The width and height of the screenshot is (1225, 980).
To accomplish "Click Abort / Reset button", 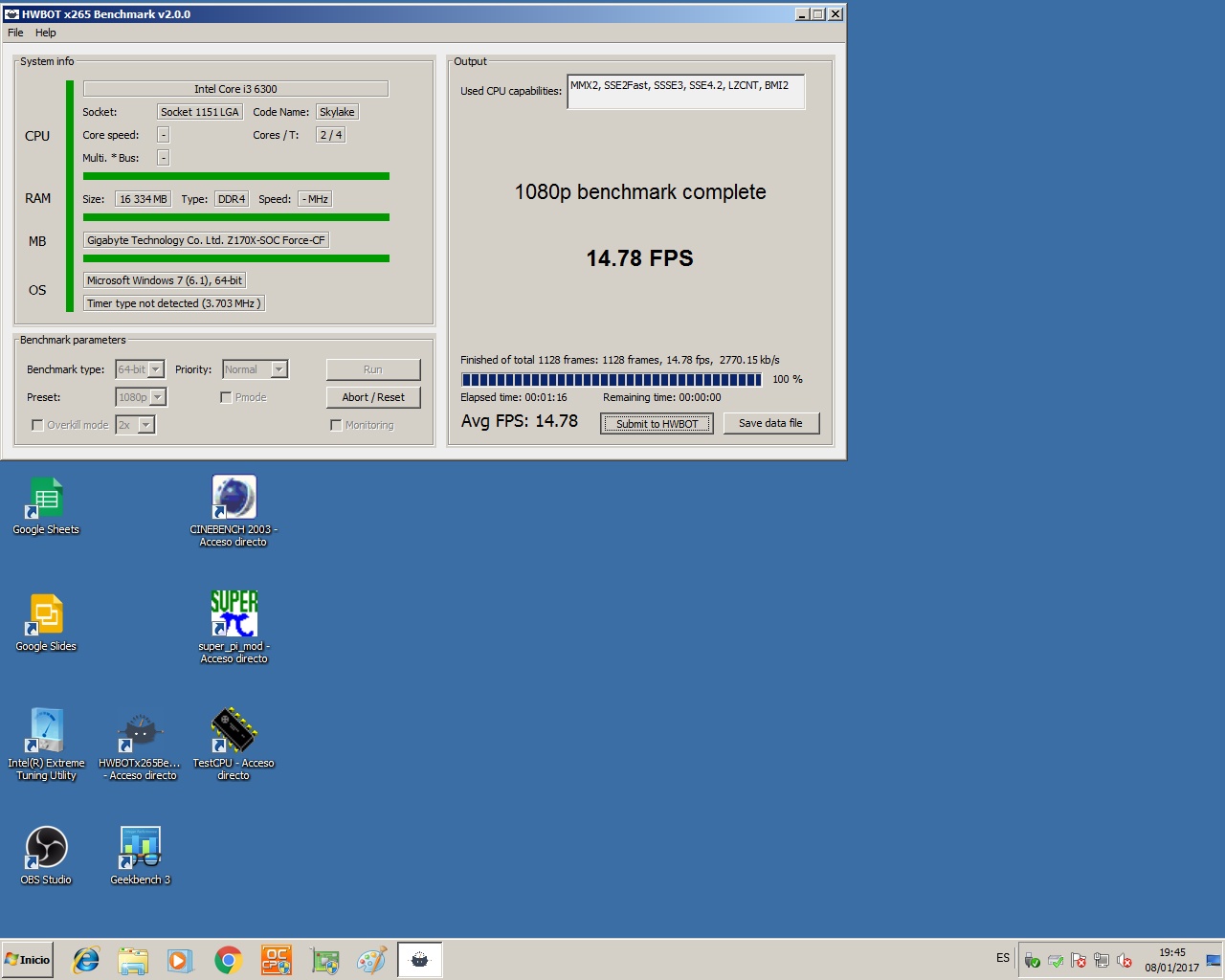I will pos(373,397).
